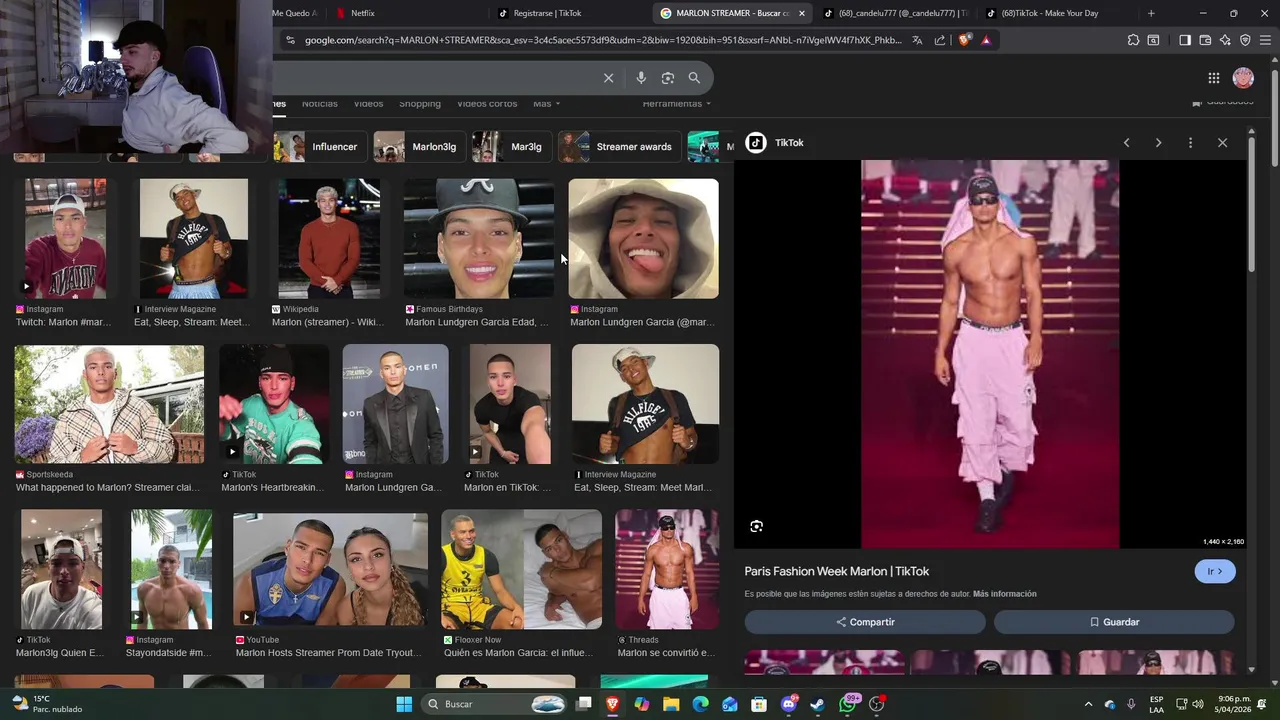
Task: Click the Lens search icon on the preview image
Action: point(756,526)
